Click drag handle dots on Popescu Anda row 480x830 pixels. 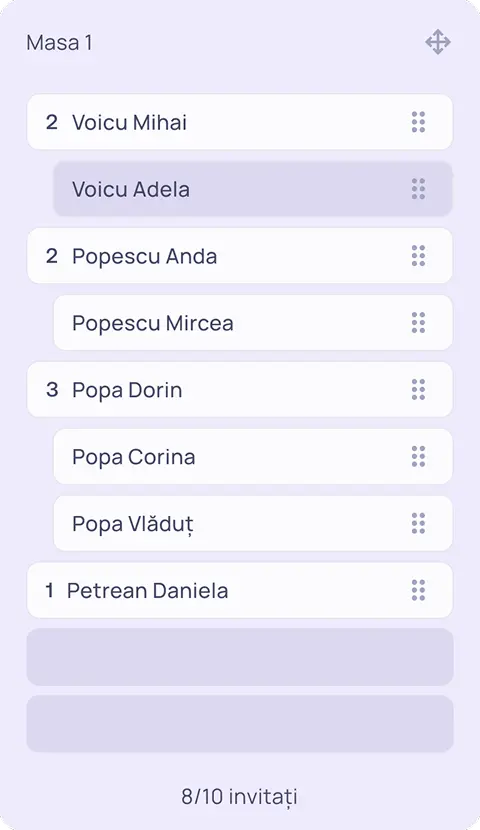point(418,256)
